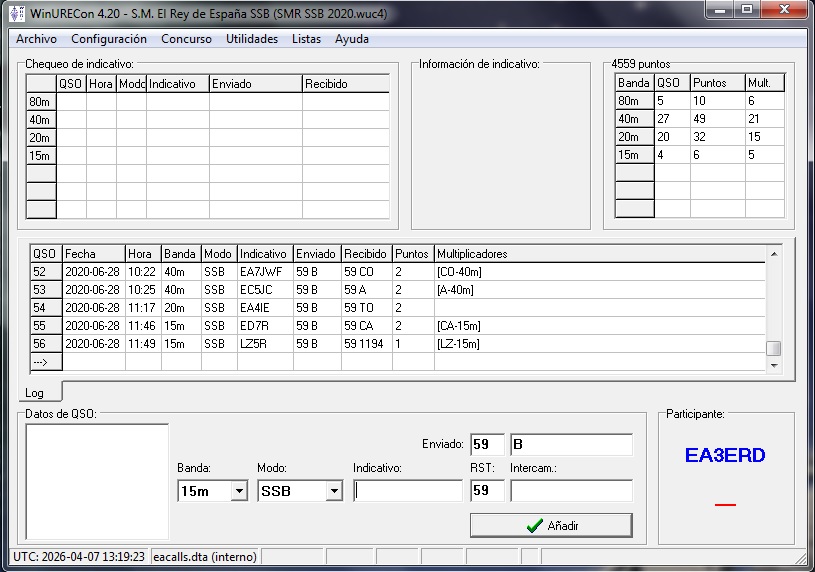Screen dimensions: 815x572
Task: Expand the Banda dropdown showing 15m
Action: 238,491
